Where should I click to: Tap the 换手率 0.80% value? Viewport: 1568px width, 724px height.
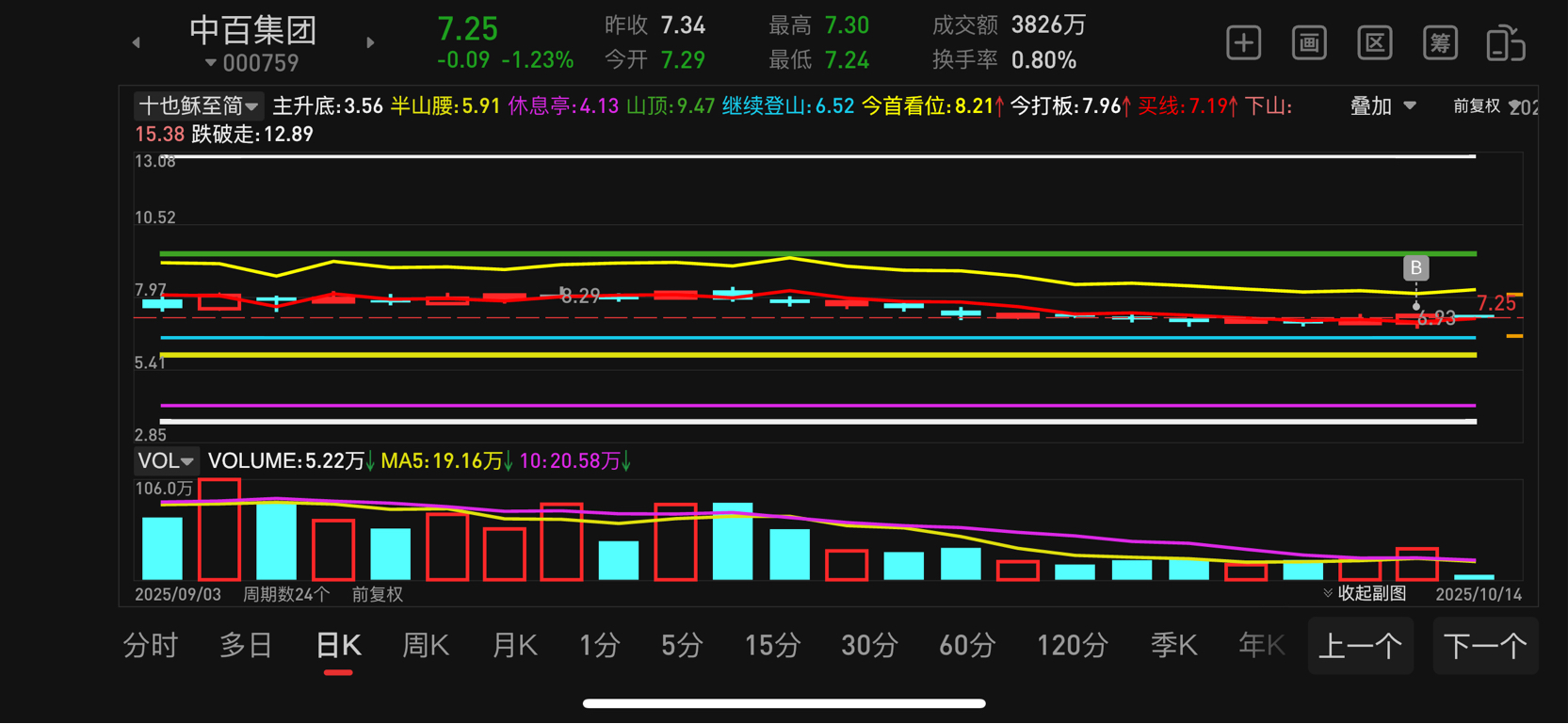coord(1043,60)
